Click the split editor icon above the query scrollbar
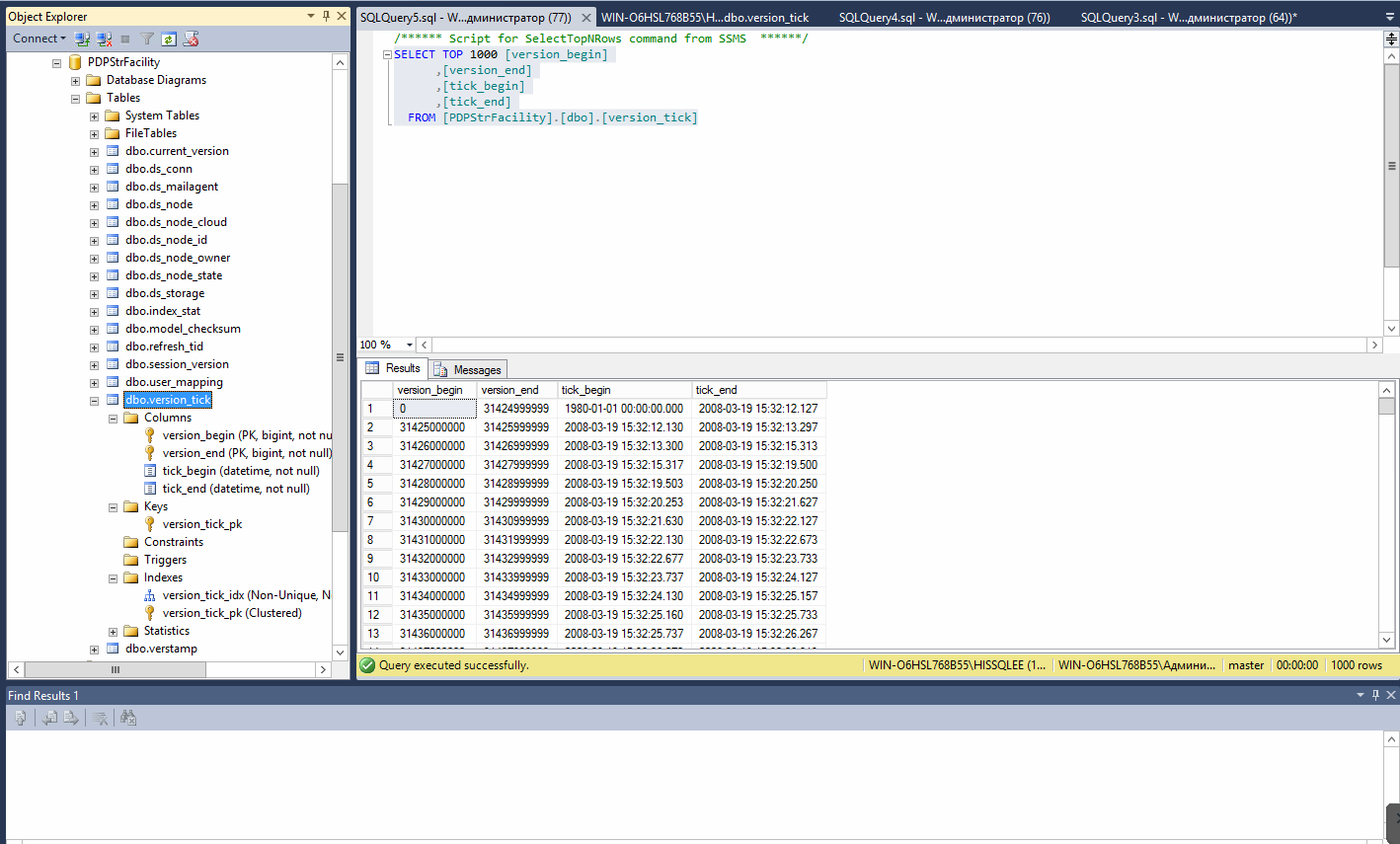The image size is (1400, 844). click(1391, 38)
